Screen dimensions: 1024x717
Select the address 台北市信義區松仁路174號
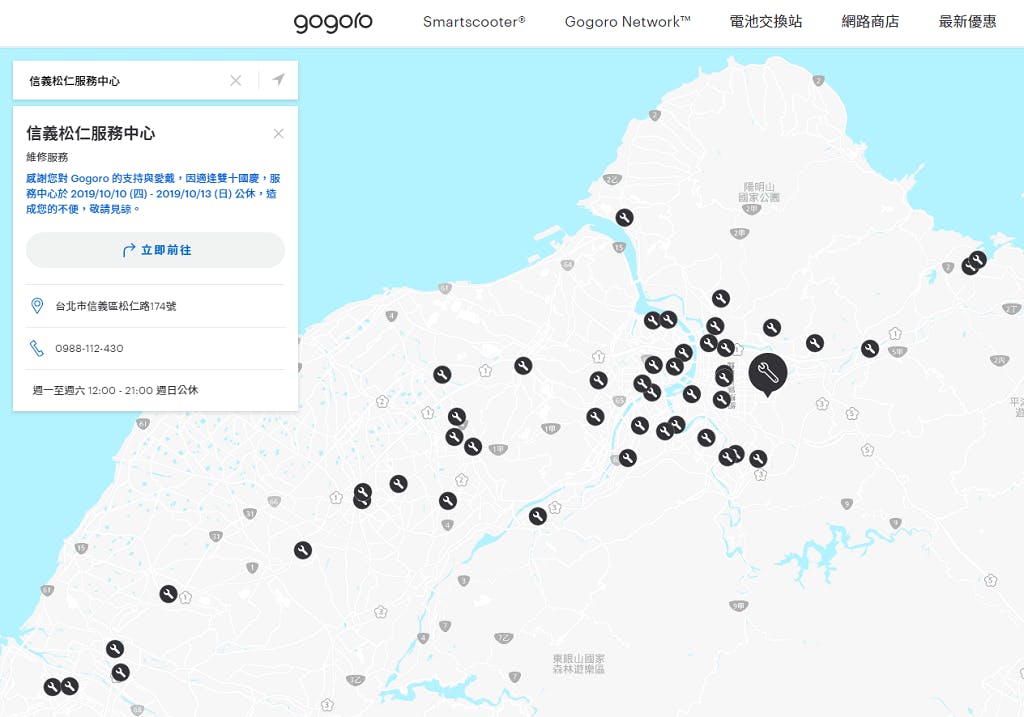tap(116, 306)
